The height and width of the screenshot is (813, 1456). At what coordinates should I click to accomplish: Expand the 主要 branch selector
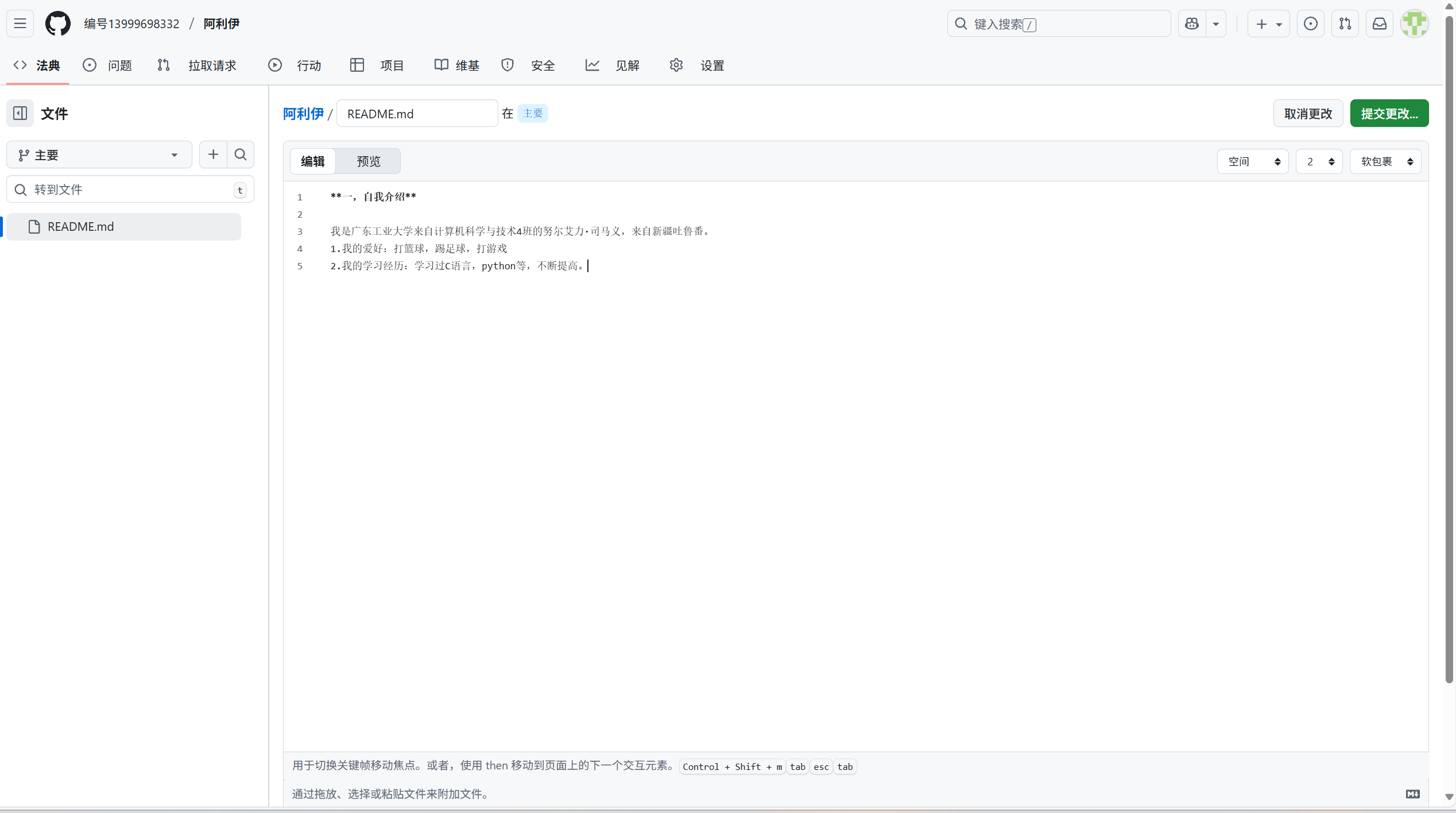click(98, 154)
